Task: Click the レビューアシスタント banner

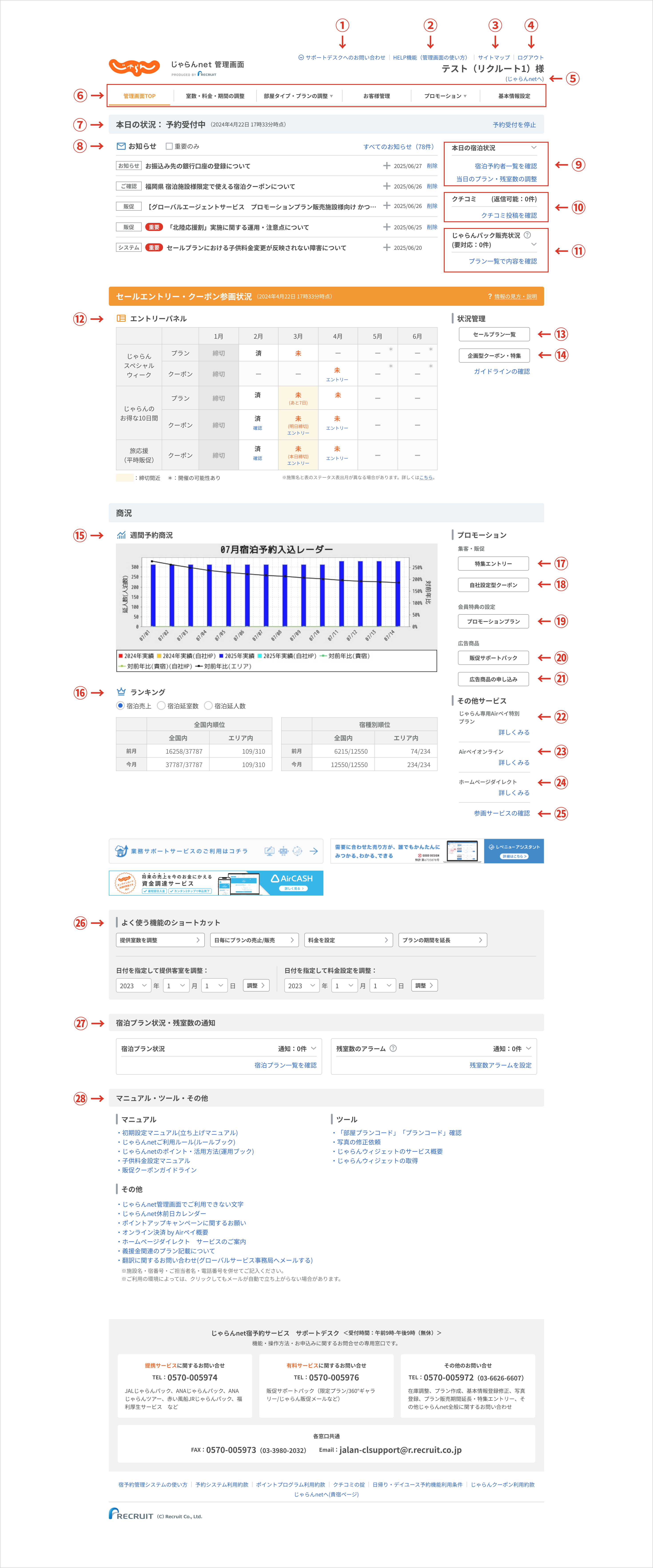Action: point(437,851)
